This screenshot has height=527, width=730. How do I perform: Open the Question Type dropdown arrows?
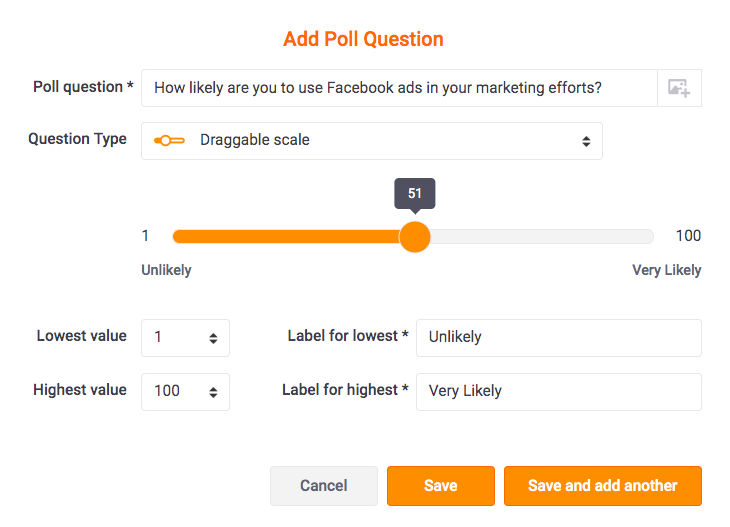click(x=586, y=141)
